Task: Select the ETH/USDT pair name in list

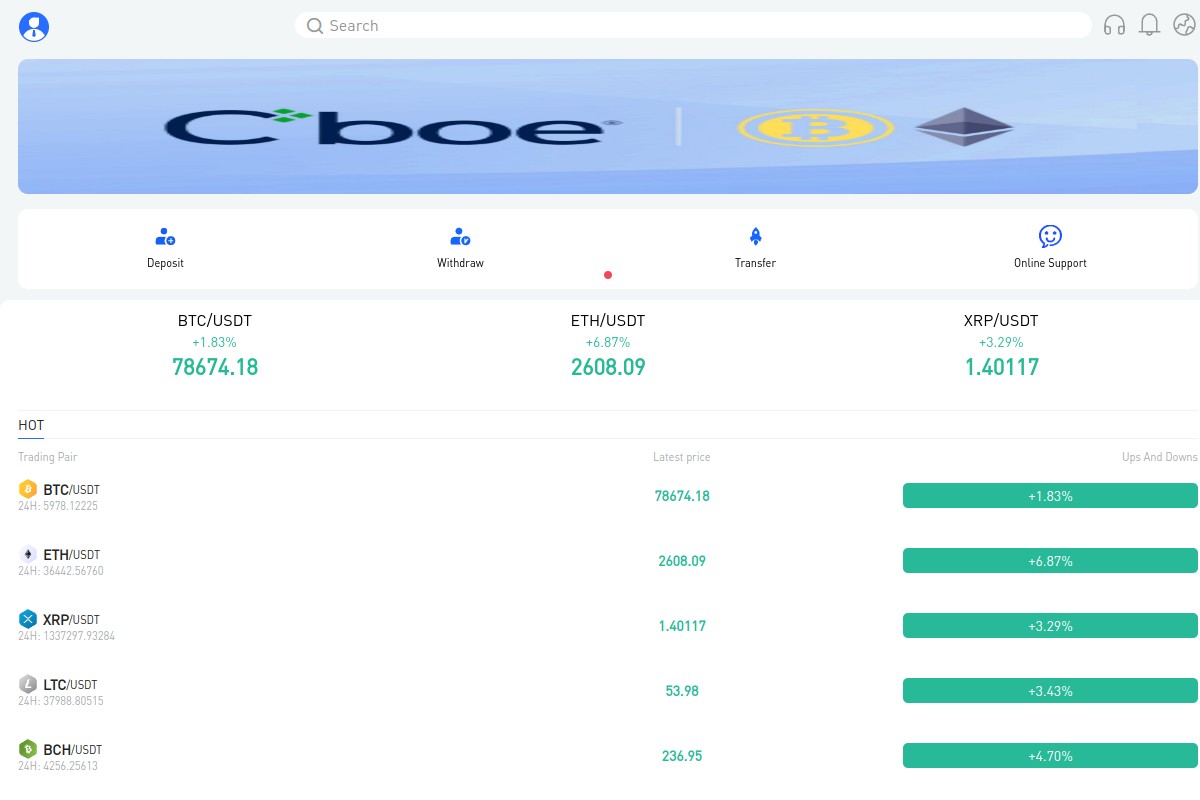Action: coord(72,555)
